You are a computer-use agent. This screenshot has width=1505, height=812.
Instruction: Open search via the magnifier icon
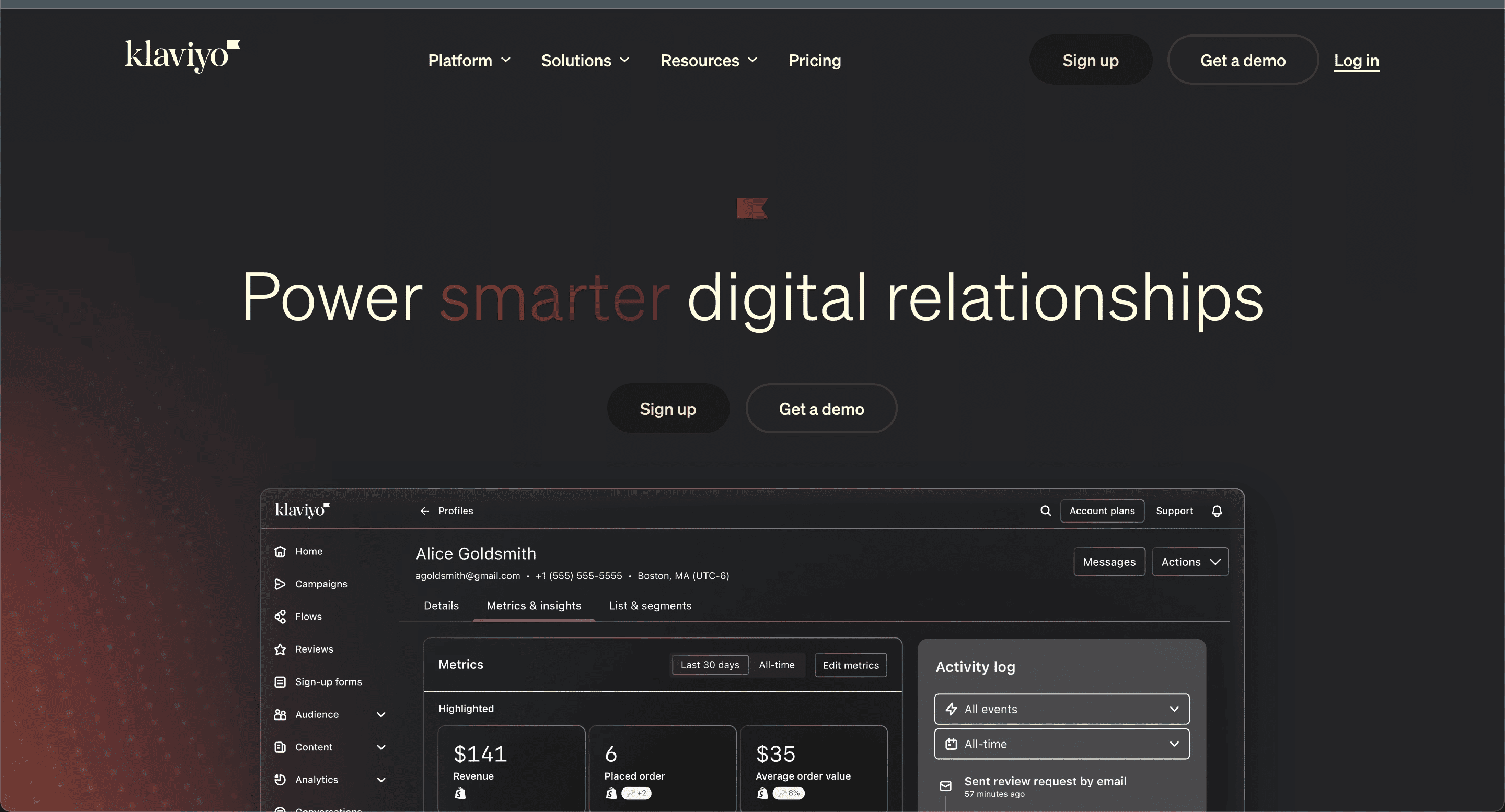tap(1045, 511)
